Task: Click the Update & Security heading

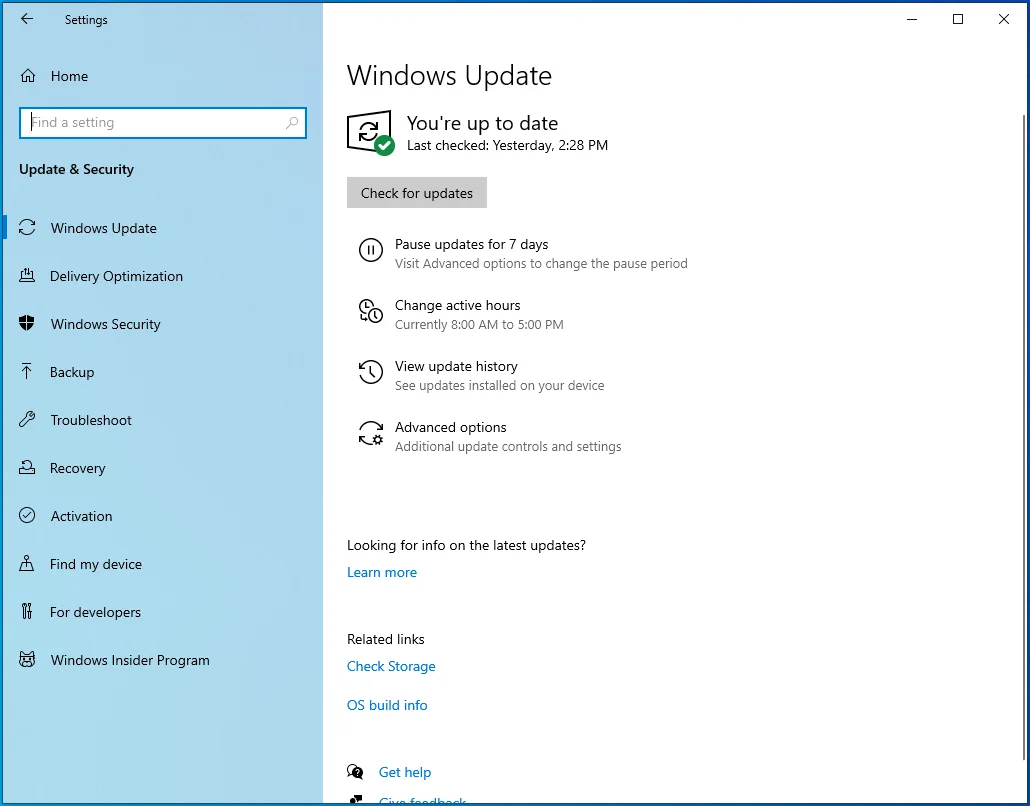Action: 76,169
